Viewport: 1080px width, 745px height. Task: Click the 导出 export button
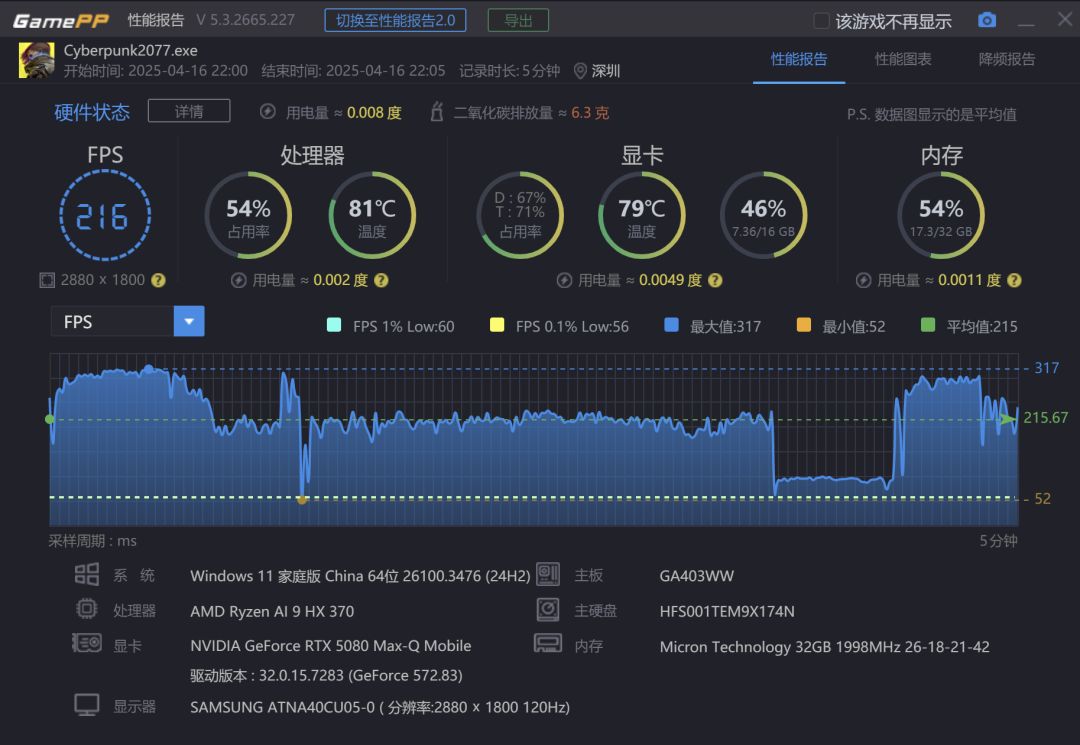pos(518,20)
